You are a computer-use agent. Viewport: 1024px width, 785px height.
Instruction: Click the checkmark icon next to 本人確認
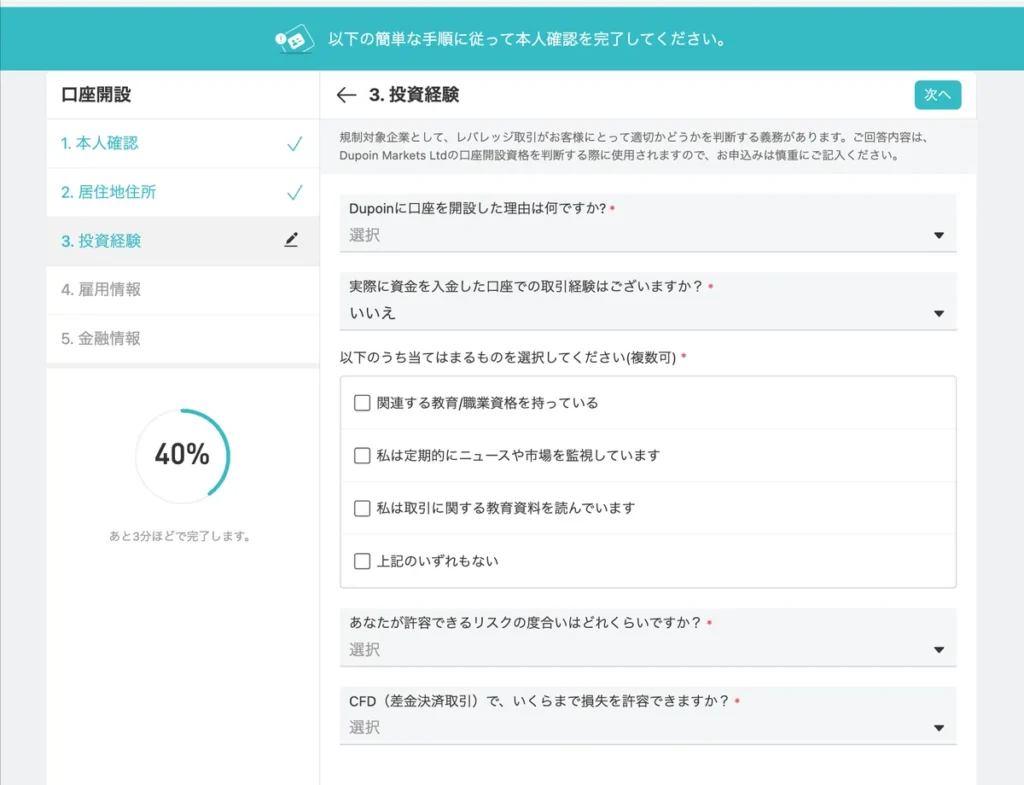294,144
